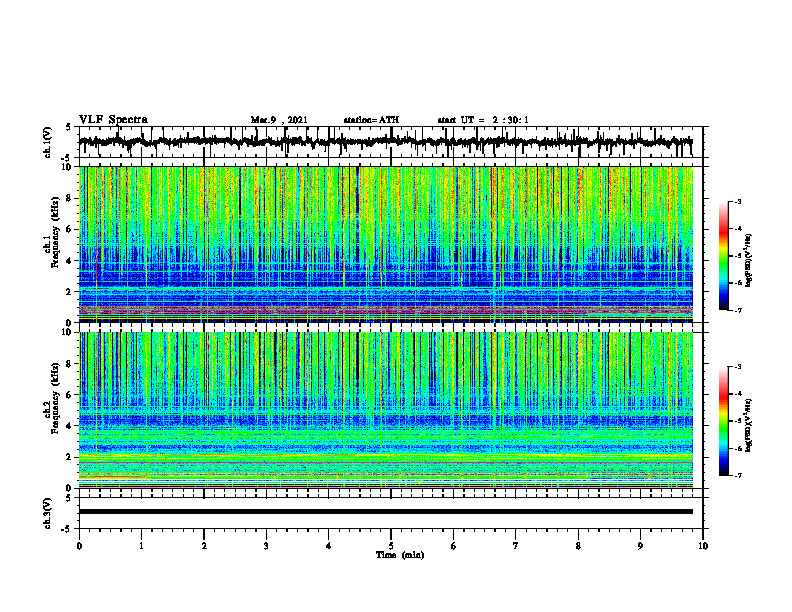Viewport: 792px width, 612px height.
Task: Click the "-3" label on ch.1 color scale
Action: (x=737, y=201)
